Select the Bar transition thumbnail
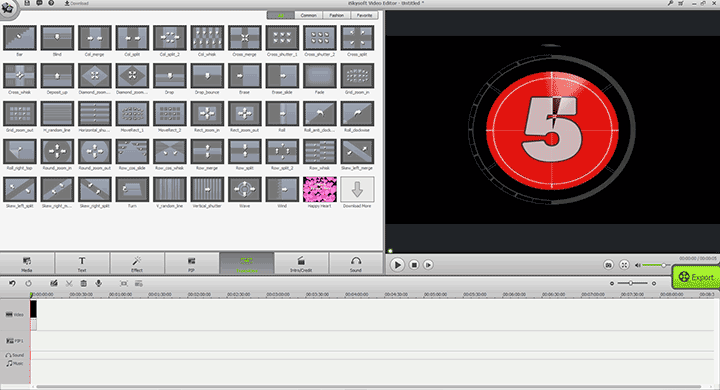This screenshot has height=390, width=720. tap(20, 38)
